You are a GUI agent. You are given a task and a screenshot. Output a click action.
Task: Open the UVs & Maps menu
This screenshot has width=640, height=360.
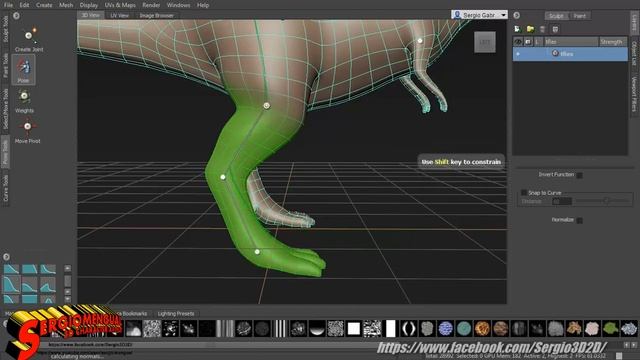(x=120, y=5)
